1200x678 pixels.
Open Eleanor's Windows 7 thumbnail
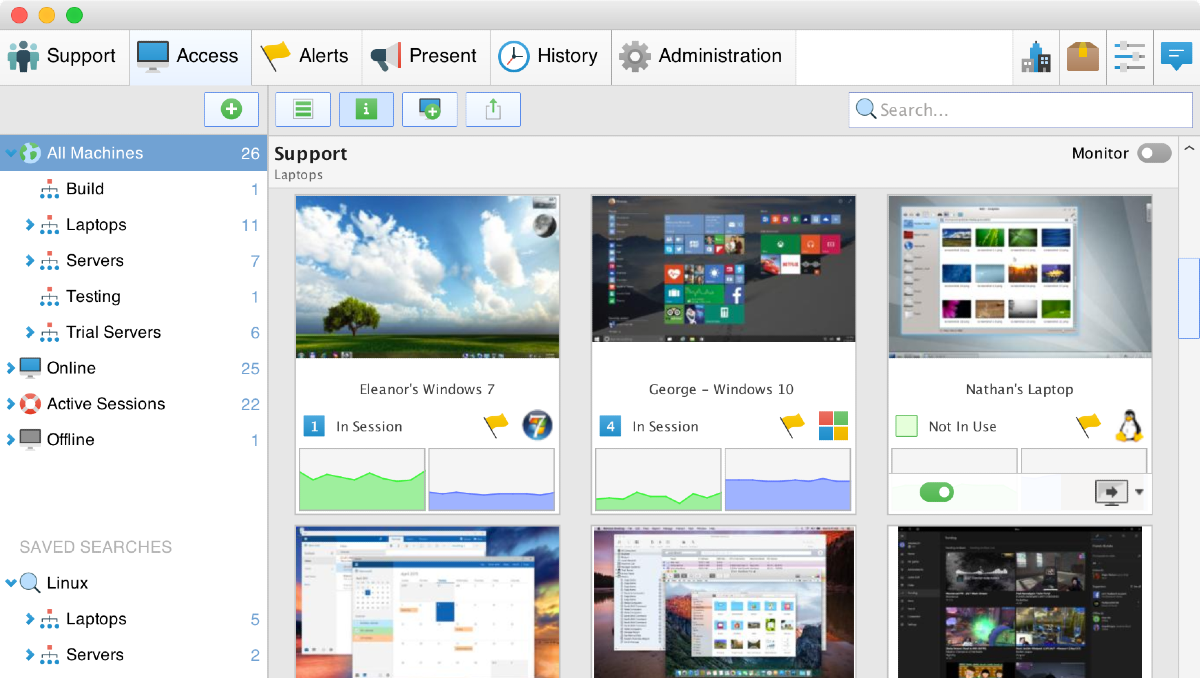(427, 277)
